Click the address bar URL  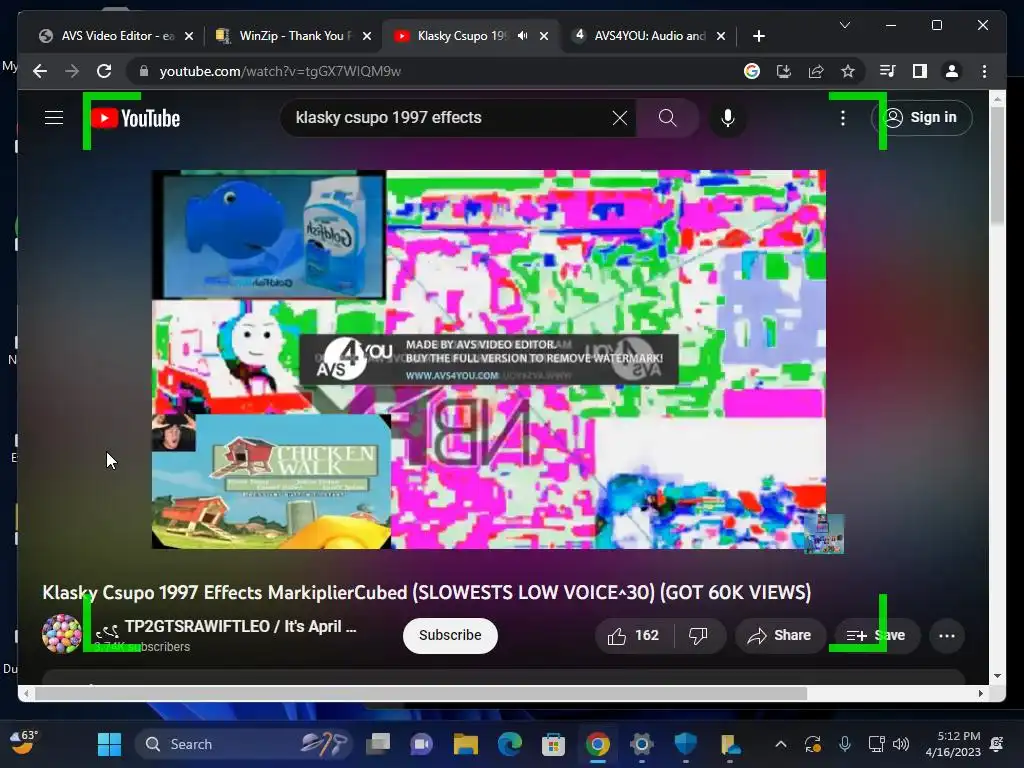[x=280, y=71]
